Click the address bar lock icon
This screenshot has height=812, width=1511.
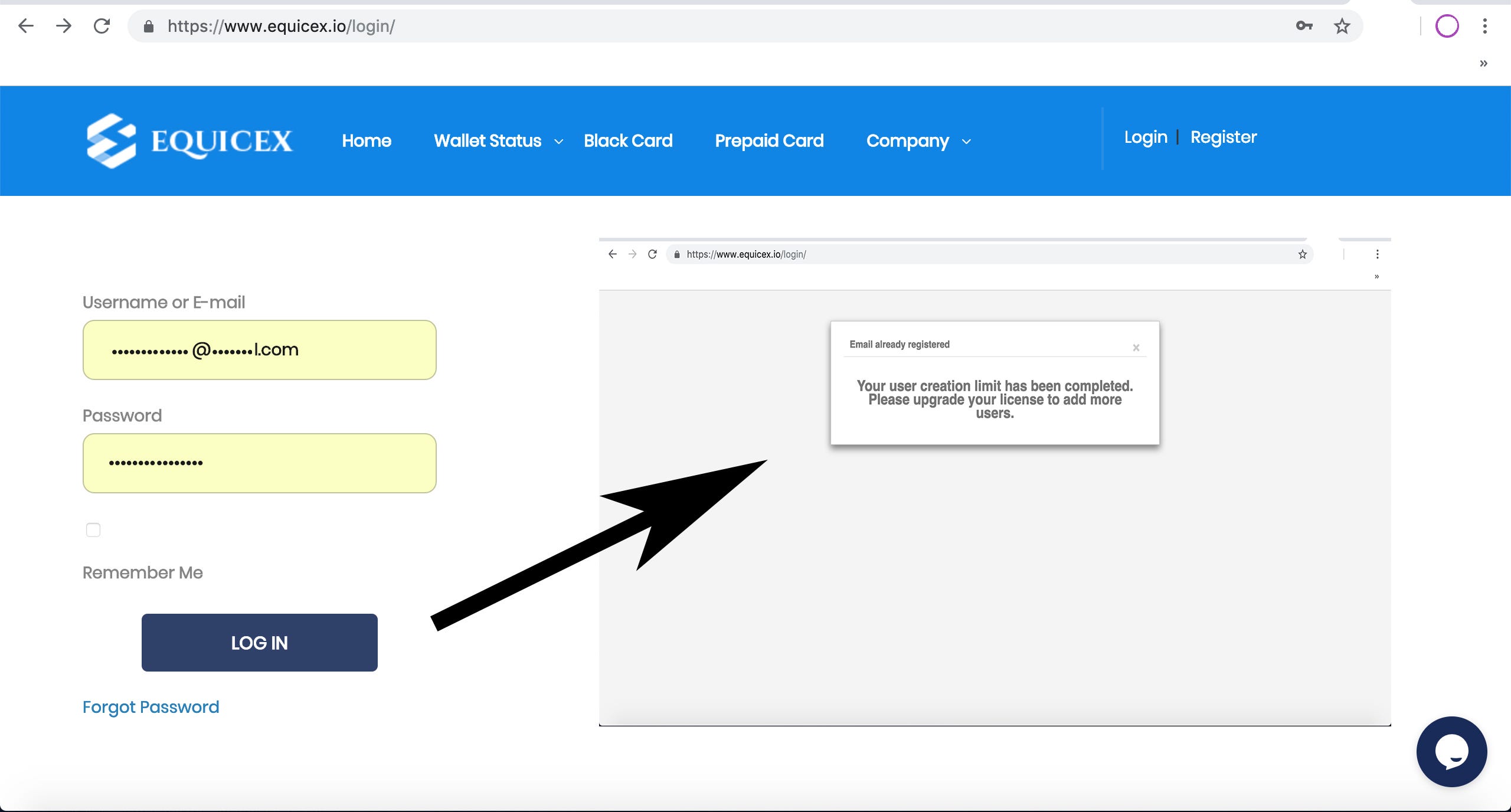pos(149,27)
